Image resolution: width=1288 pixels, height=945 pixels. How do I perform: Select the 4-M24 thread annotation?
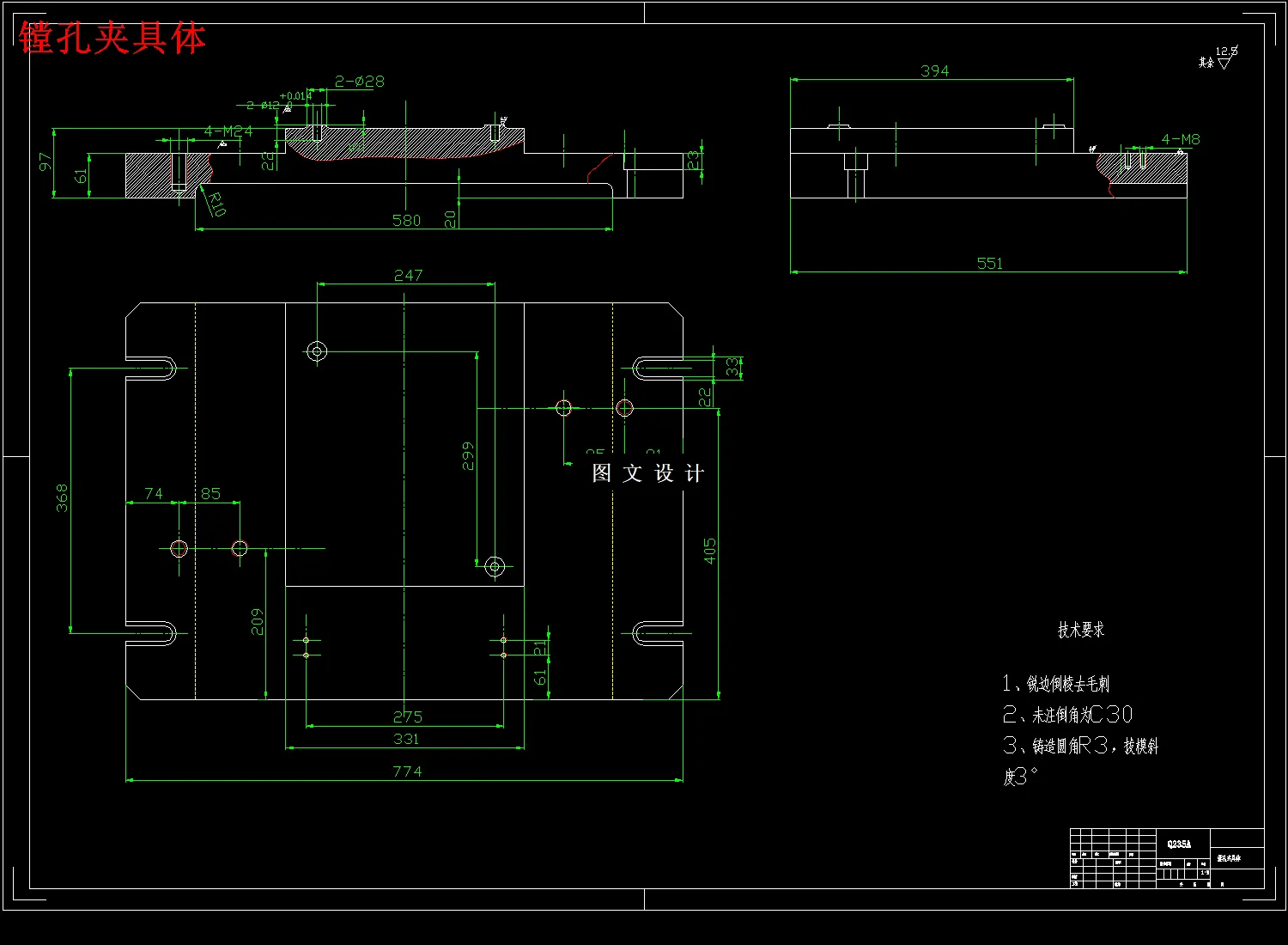[x=228, y=131]
